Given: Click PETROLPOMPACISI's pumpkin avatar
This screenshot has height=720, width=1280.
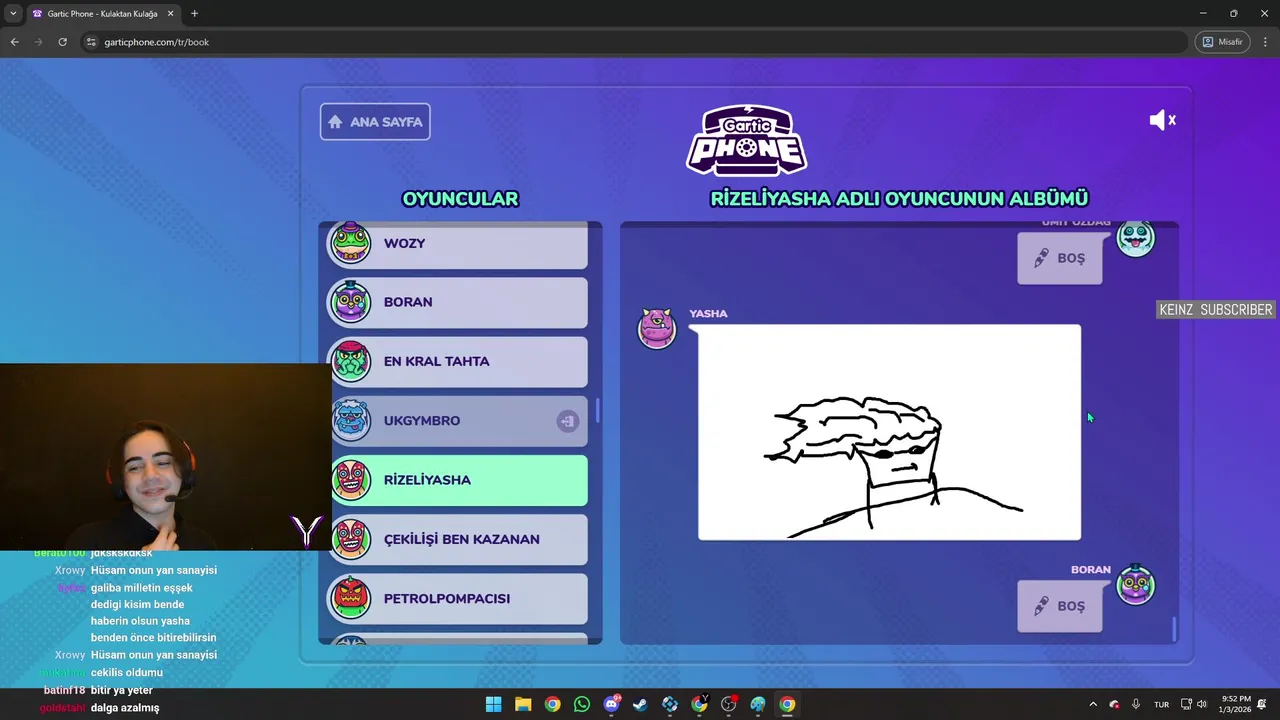Looking at the screenshot, I should pos(351,598).
